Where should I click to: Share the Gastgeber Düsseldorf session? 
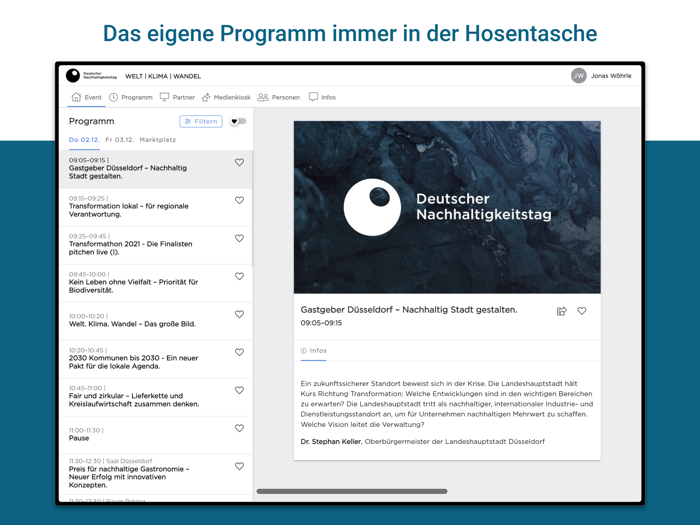pos(562,311)
